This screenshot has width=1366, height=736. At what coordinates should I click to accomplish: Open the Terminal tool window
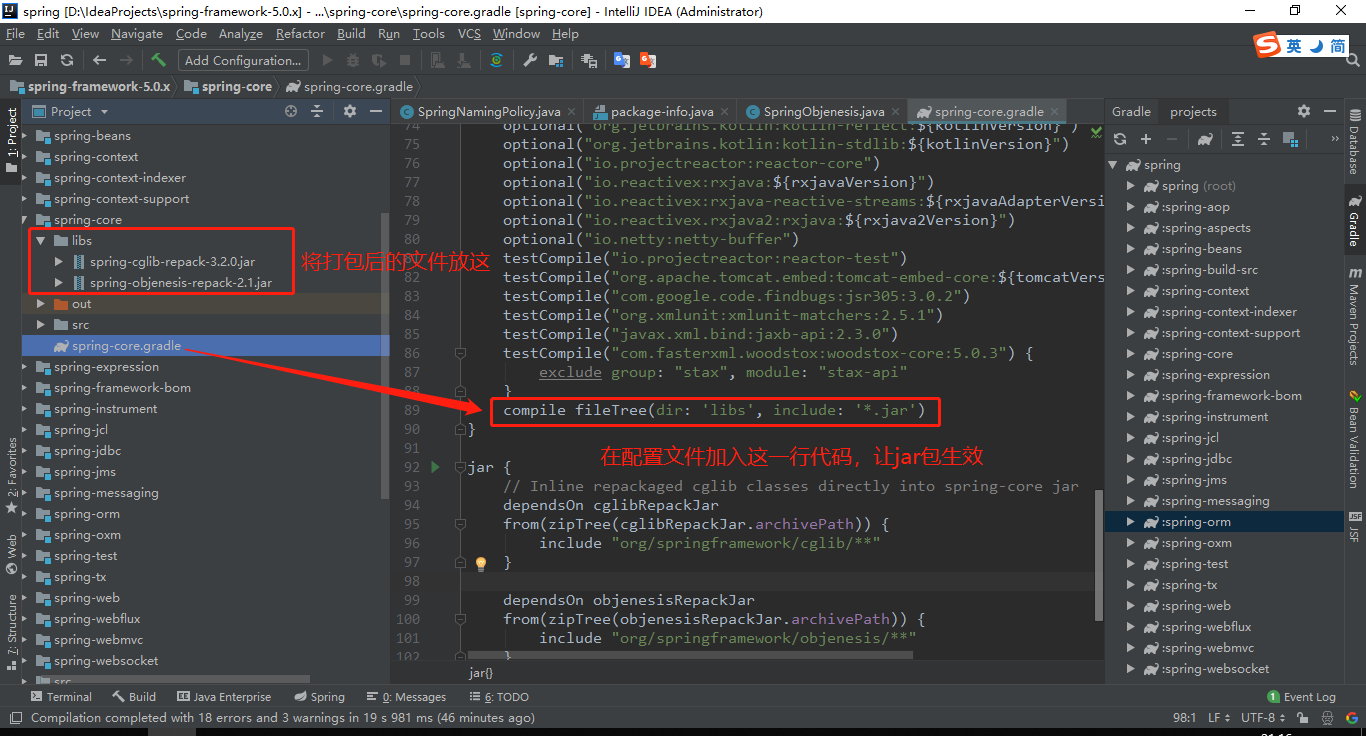tap(61, 697)
